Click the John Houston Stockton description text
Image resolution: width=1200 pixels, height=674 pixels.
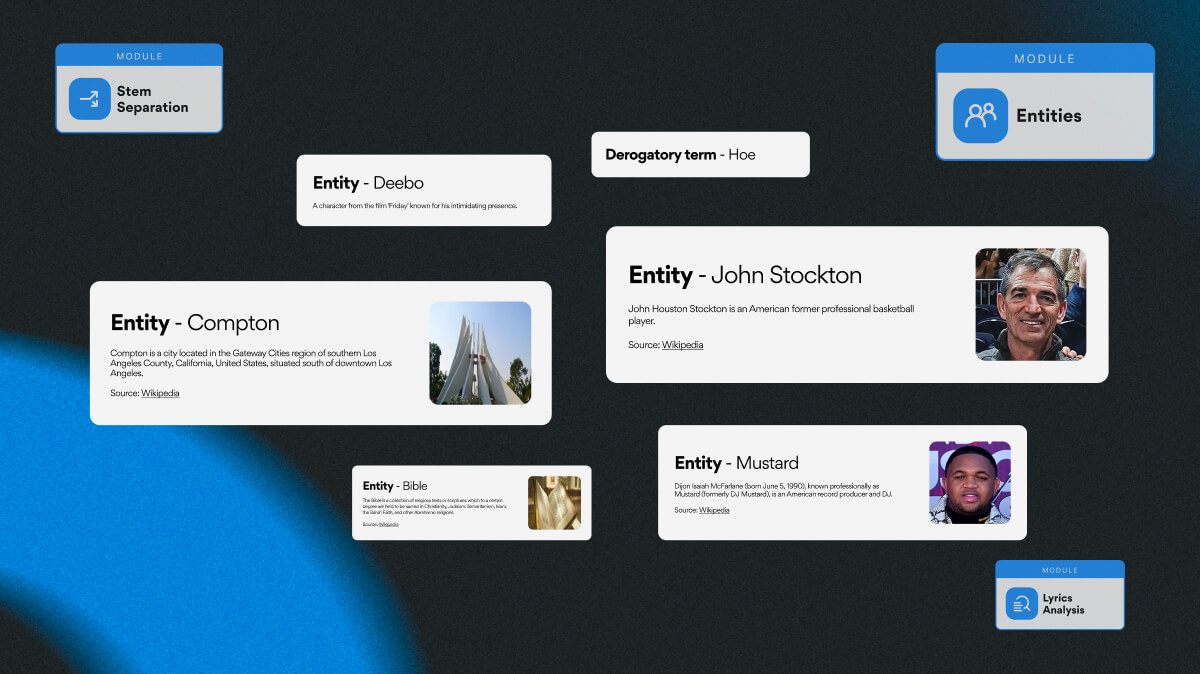(771, 315)
